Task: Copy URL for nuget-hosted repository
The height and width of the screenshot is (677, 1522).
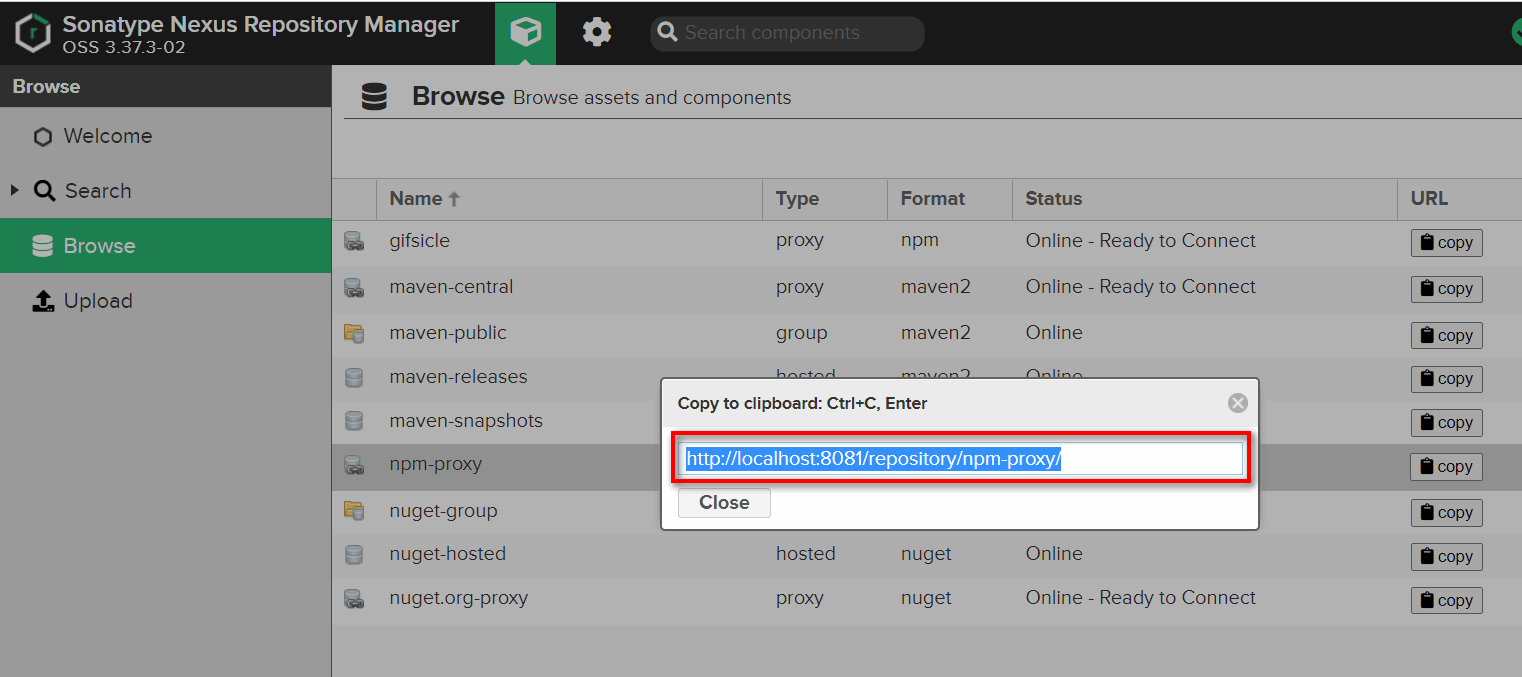Action: (1446, 557)
